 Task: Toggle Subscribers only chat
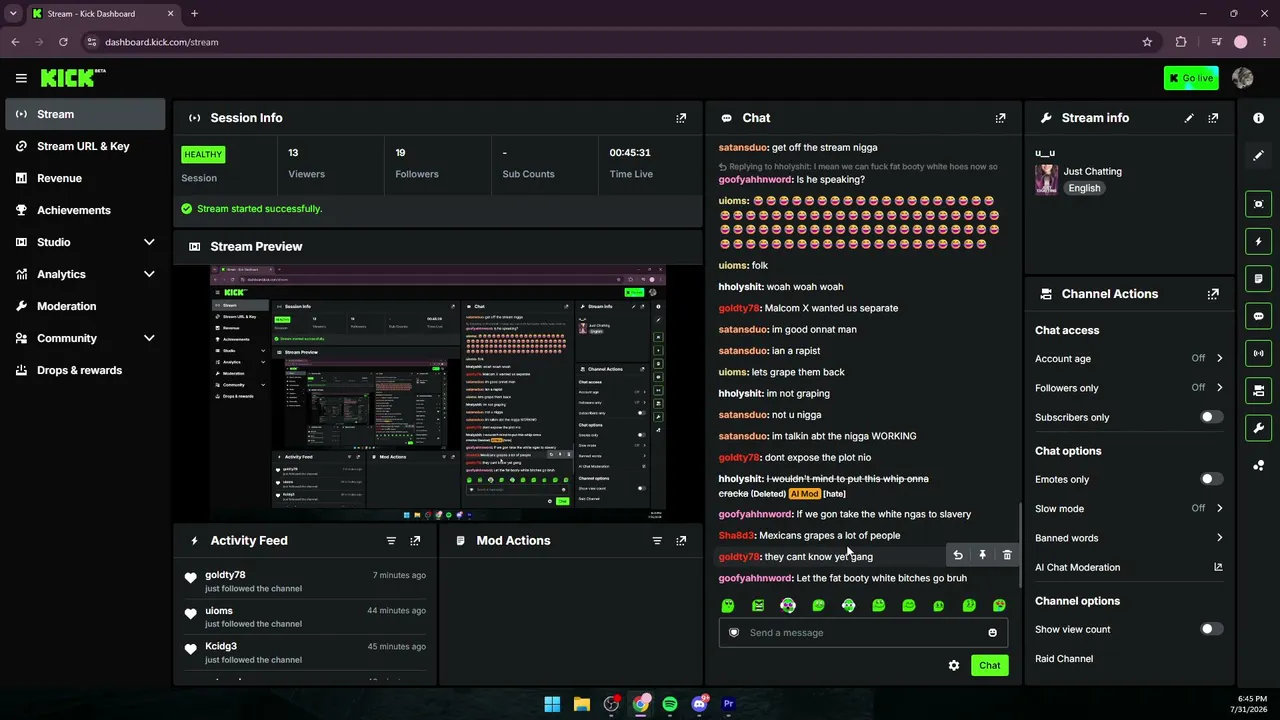click(x=1211, y=417)
